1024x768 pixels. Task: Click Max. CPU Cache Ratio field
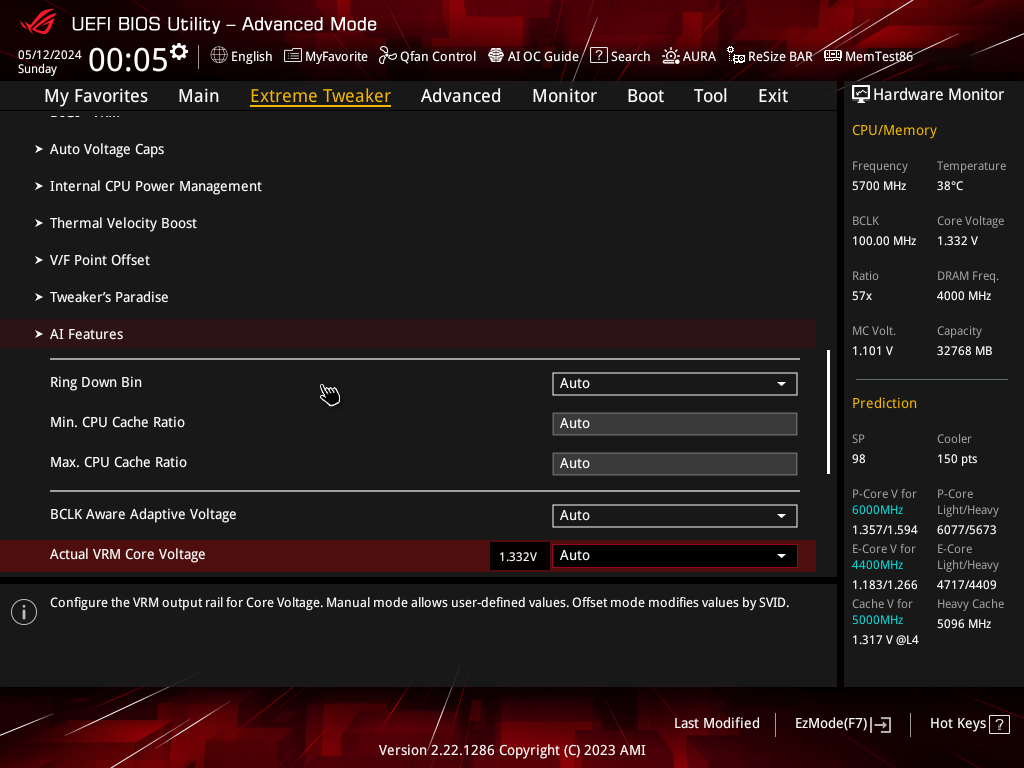(675, 464)
